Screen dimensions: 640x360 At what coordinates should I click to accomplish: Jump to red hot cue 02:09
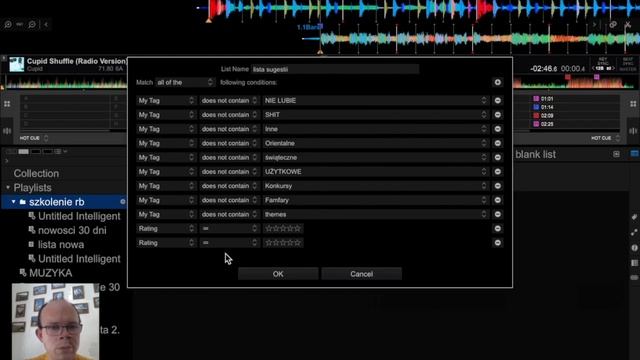click(543, 116)
